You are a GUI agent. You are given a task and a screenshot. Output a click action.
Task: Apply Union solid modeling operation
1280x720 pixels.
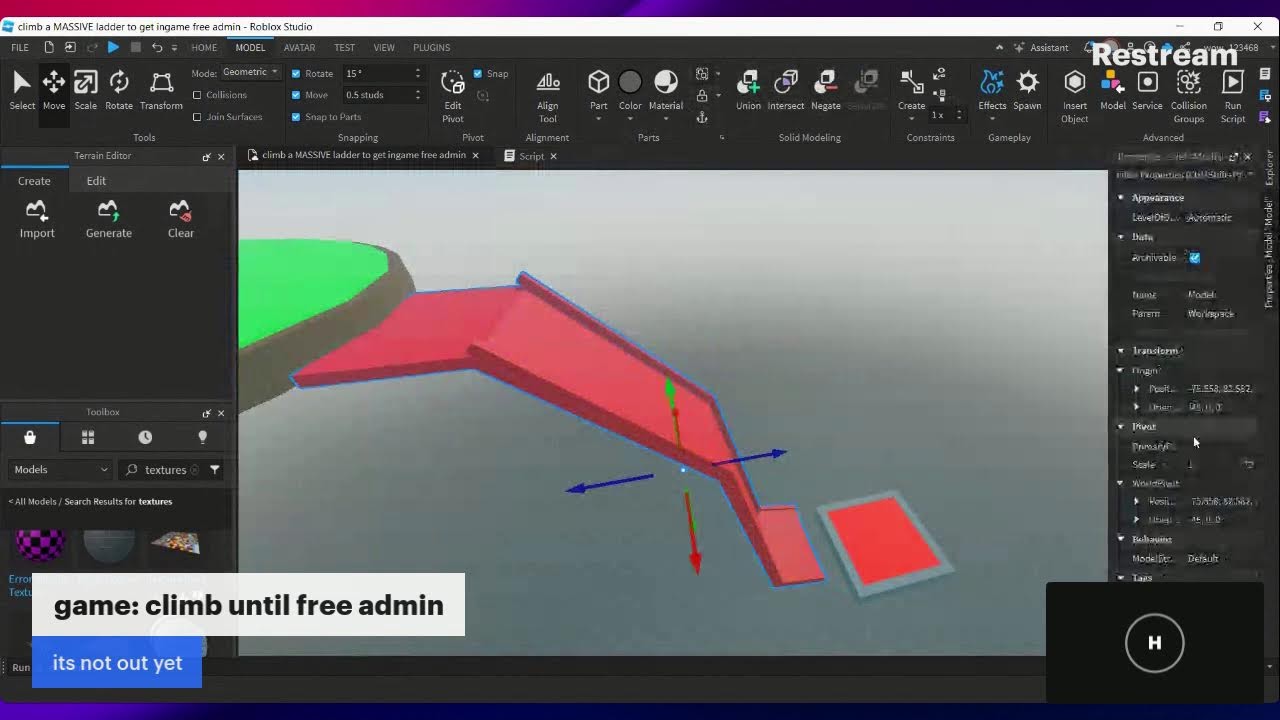[x=748, y=90]
